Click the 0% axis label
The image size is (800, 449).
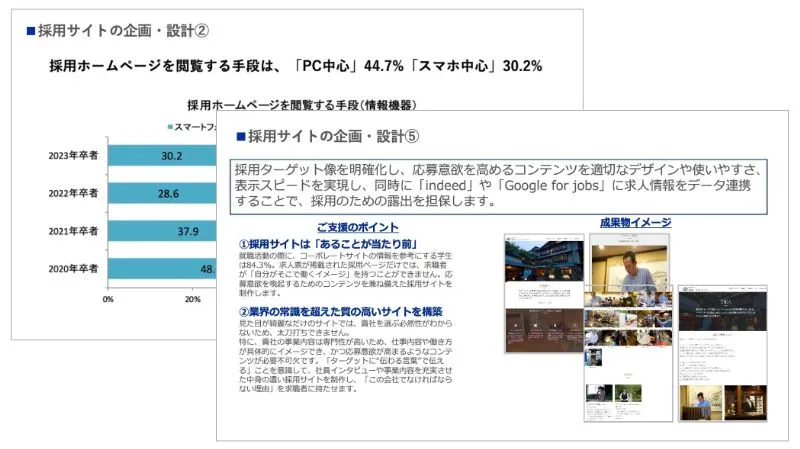(108, 300)
